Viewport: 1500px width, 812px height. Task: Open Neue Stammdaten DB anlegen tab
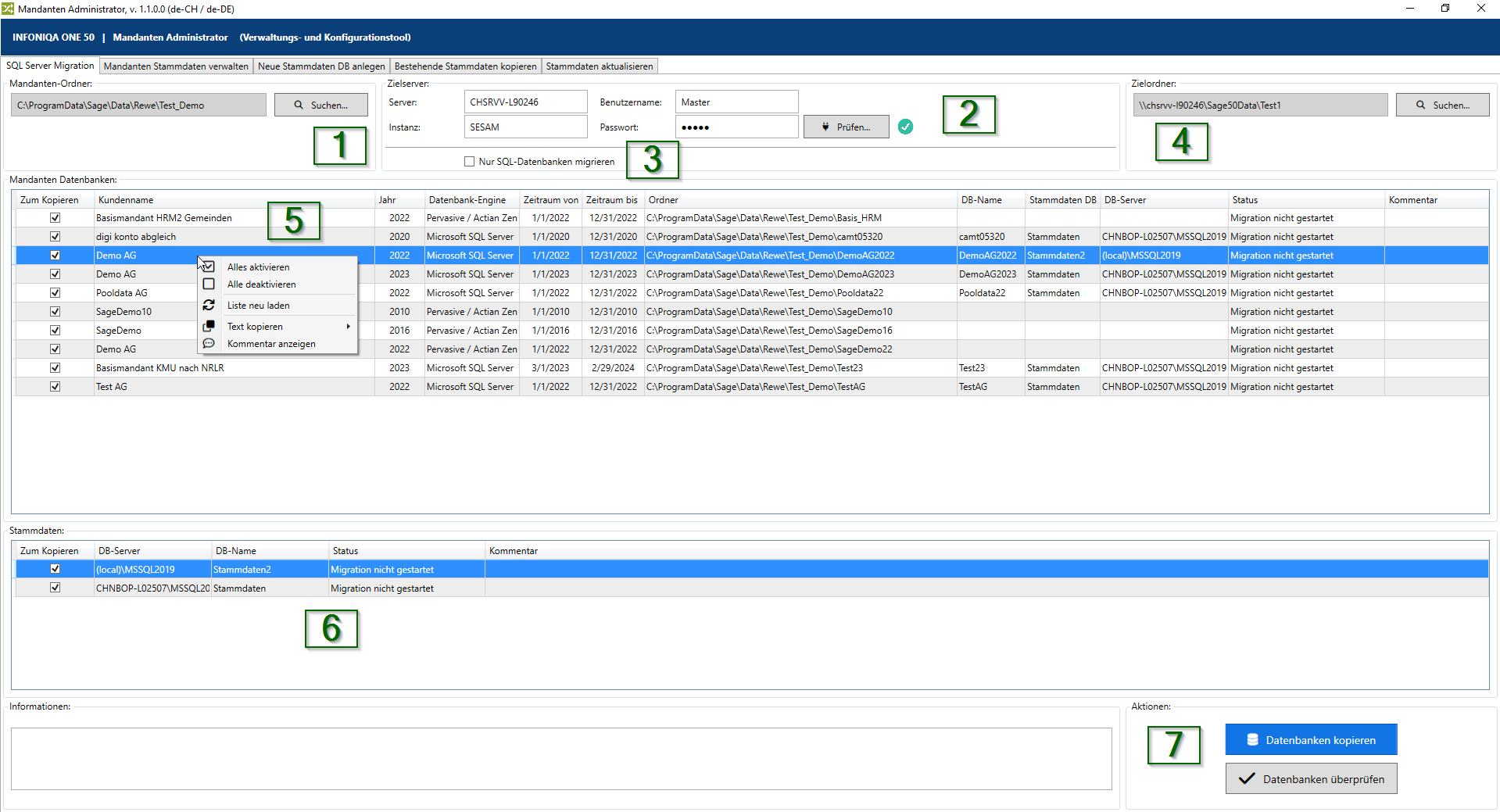click(321, 66)
